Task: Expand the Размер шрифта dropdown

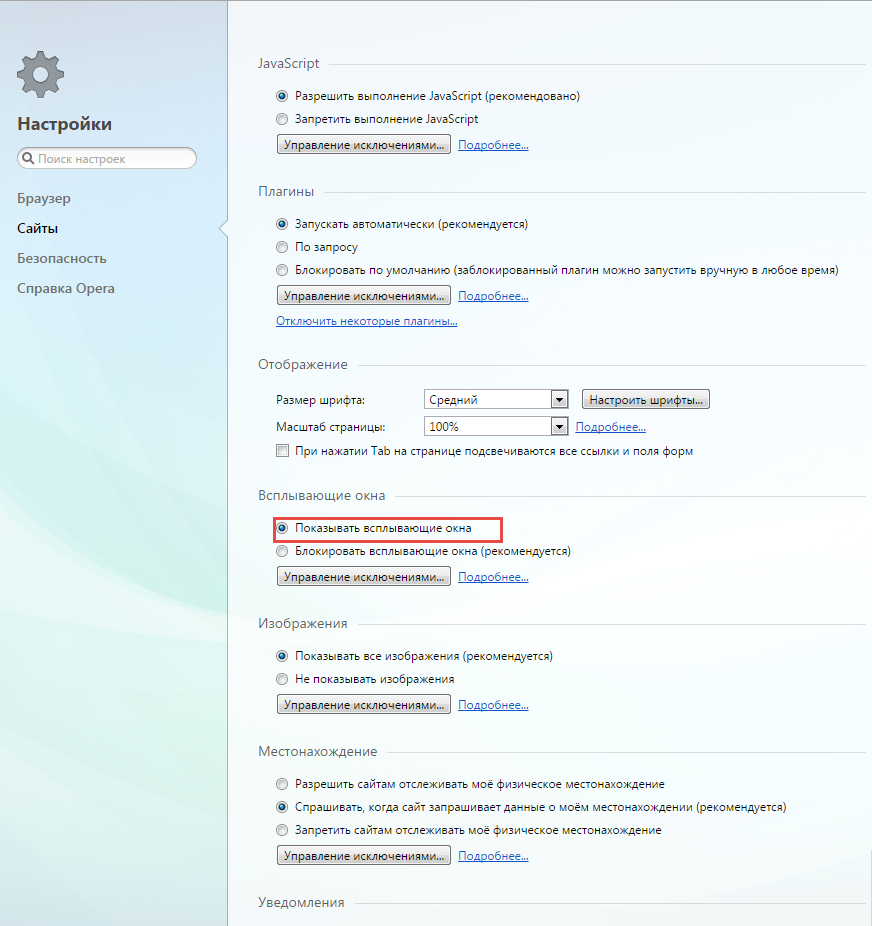Action: pyautogui.click(x=496, y=400)
